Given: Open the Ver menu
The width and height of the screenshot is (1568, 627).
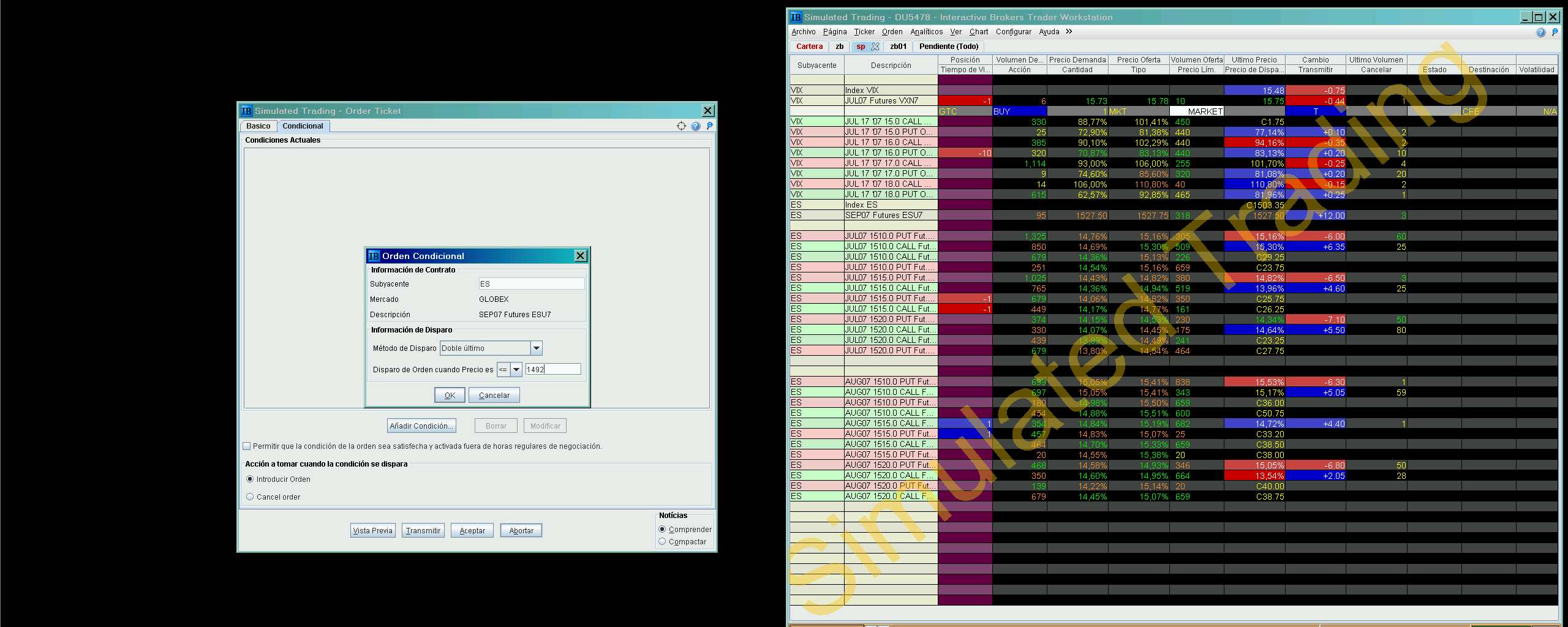Looking at the screenshot, I should tap(956, 32).
